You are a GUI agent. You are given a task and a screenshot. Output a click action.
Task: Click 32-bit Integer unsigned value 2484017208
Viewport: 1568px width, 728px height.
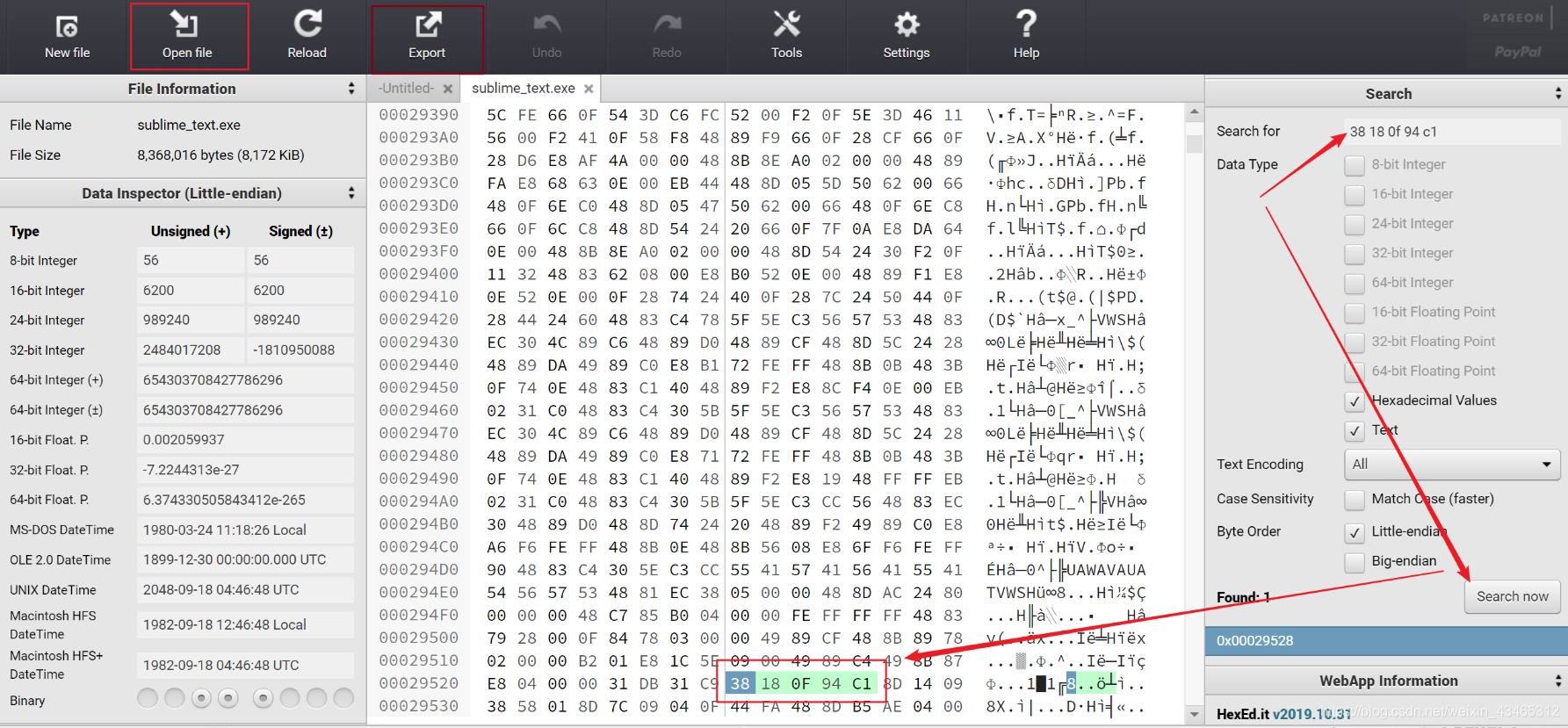(191, 350)
